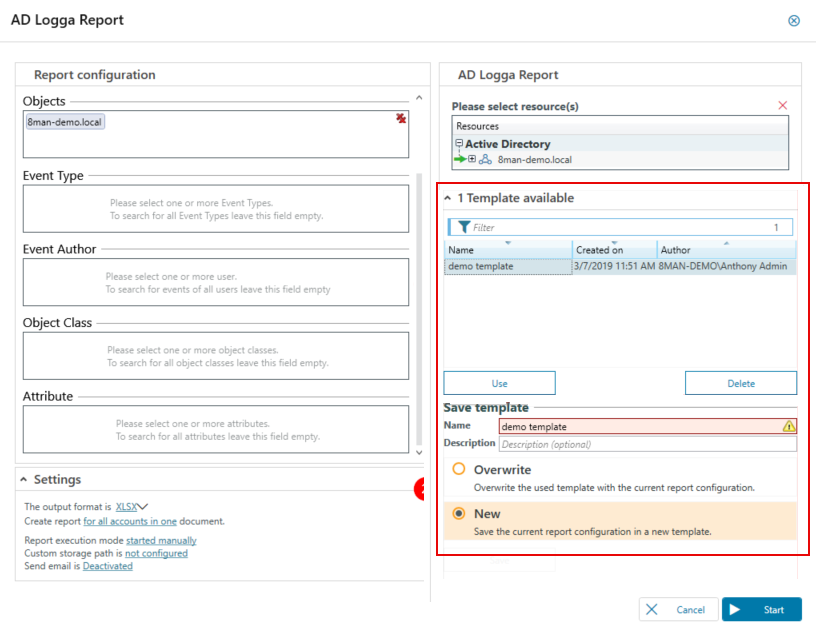Close the AD Logga Report dialog

point(794,20)
